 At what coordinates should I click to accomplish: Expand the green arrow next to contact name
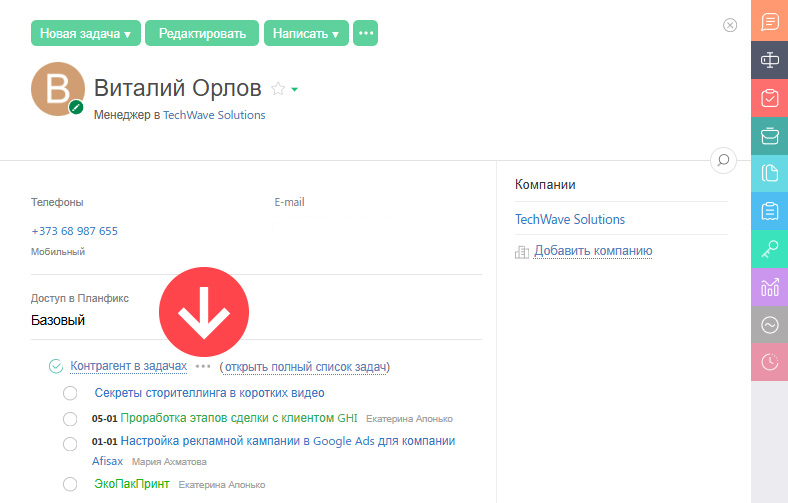tap(294, 89)
